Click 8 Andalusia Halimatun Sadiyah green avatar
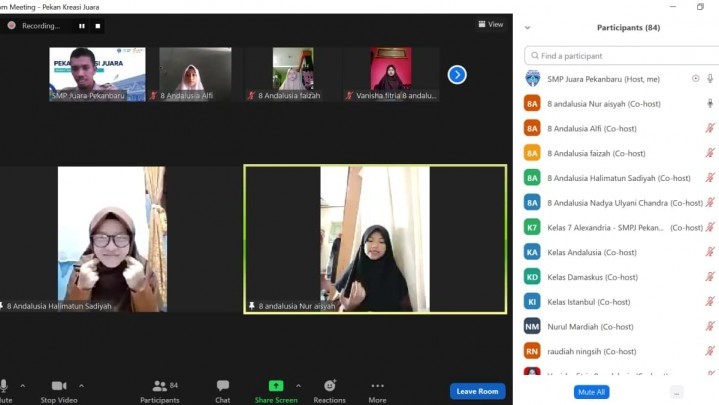The width and height of the screenshot is (719, 405). point(532,178)
